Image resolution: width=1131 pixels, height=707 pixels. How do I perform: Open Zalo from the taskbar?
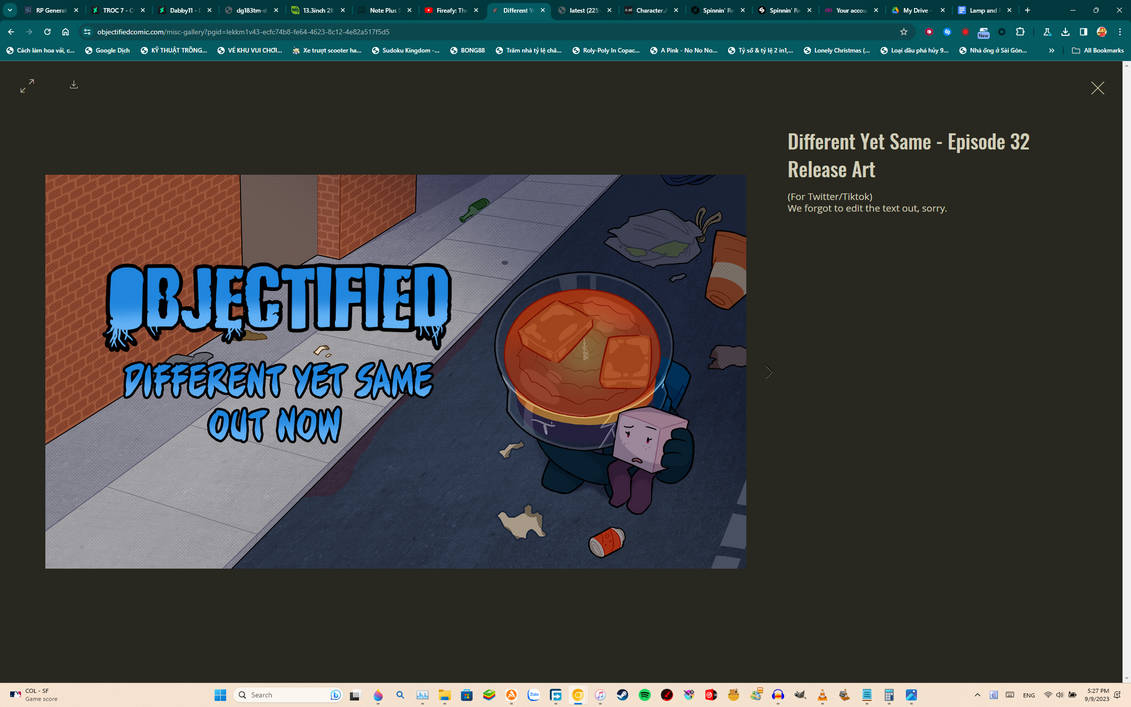coord(533,695)
